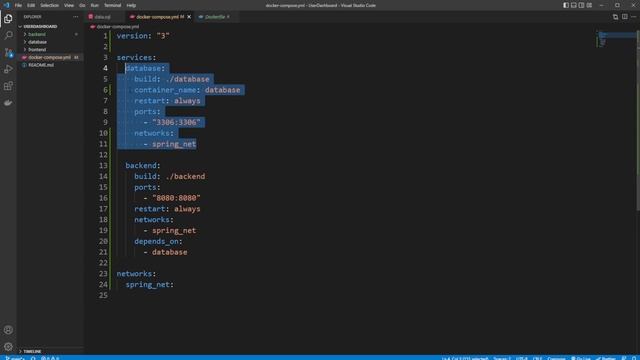
Task: Open the Explorer view in activity bar
Action: pos(8,19)
